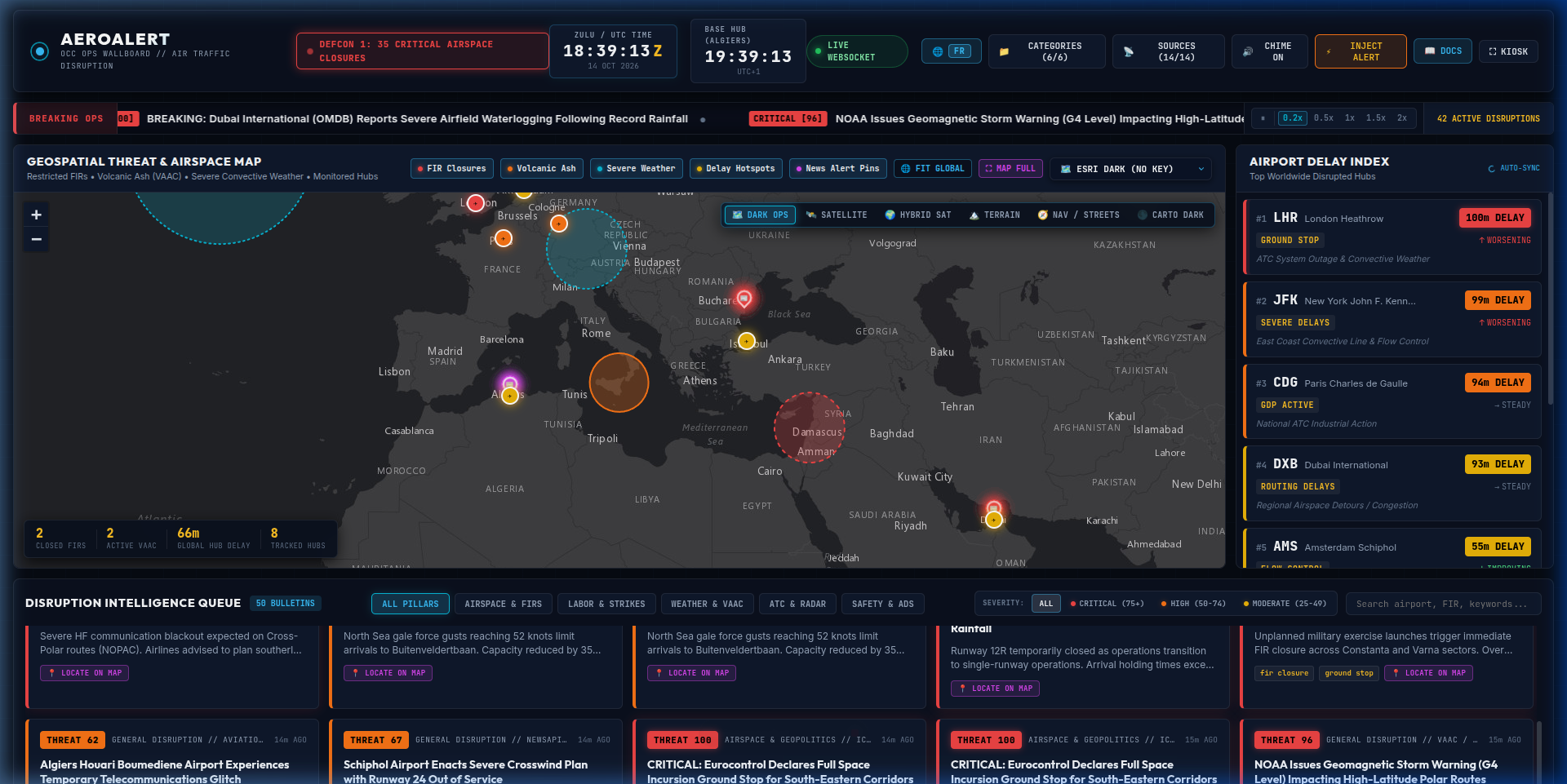Click the search airport, FIR, keywords field
Viewport: 1567px width, 784px height.
(x=1443, y=604)
